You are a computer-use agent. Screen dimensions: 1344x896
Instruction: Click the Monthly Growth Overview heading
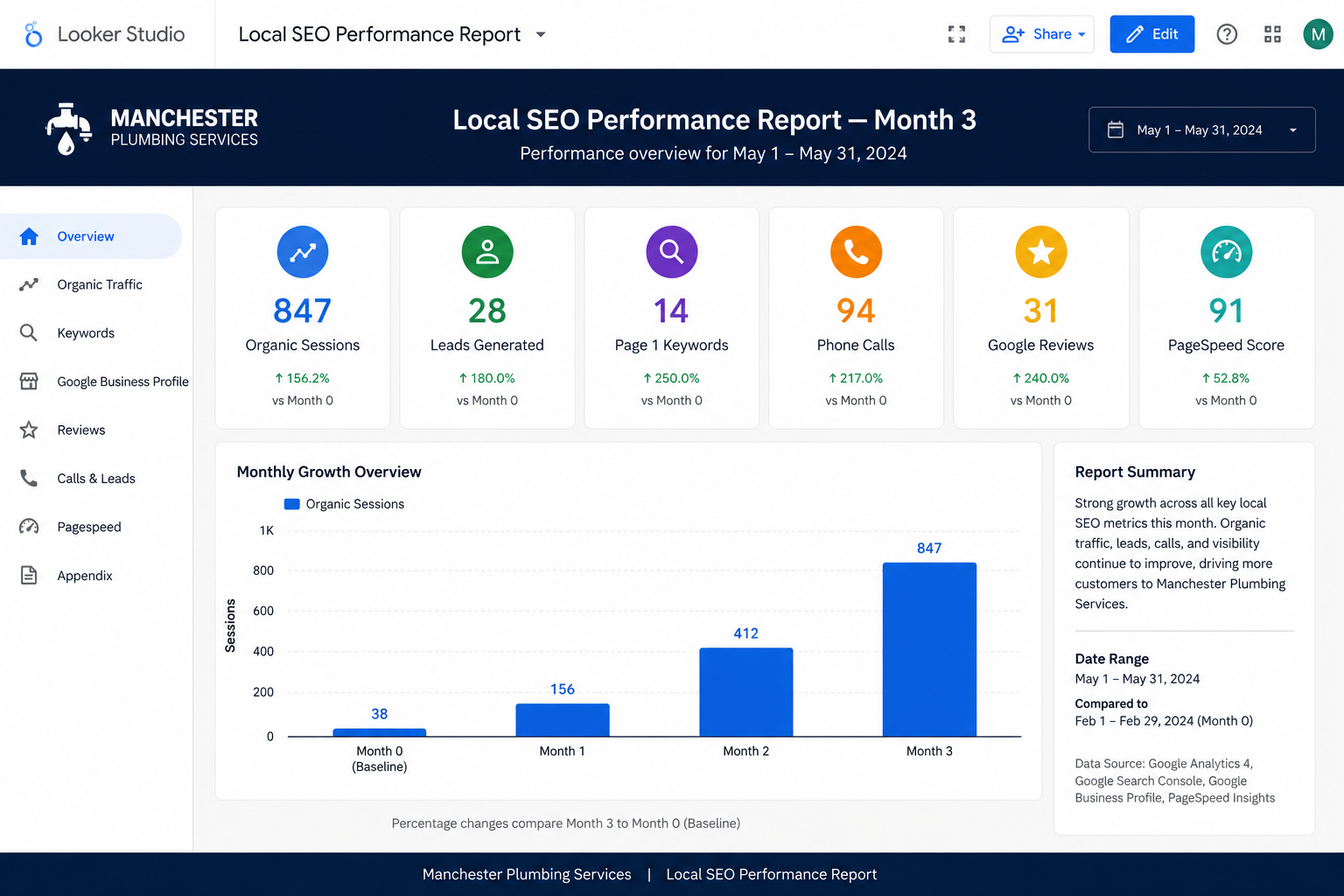point(329,472)
